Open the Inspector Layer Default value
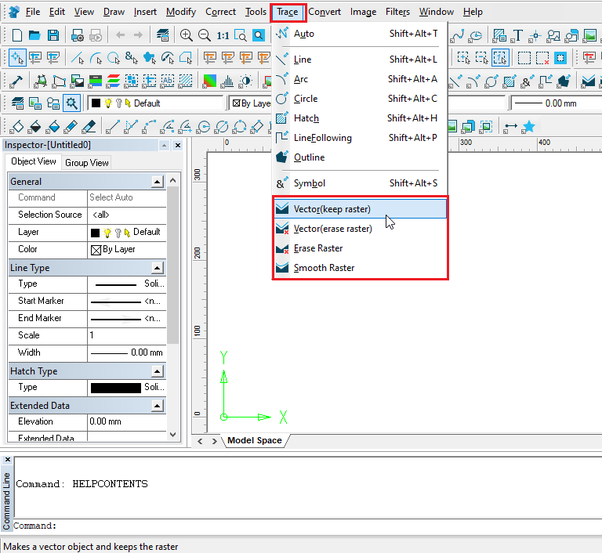602x553 pixels. coord(127,232)
